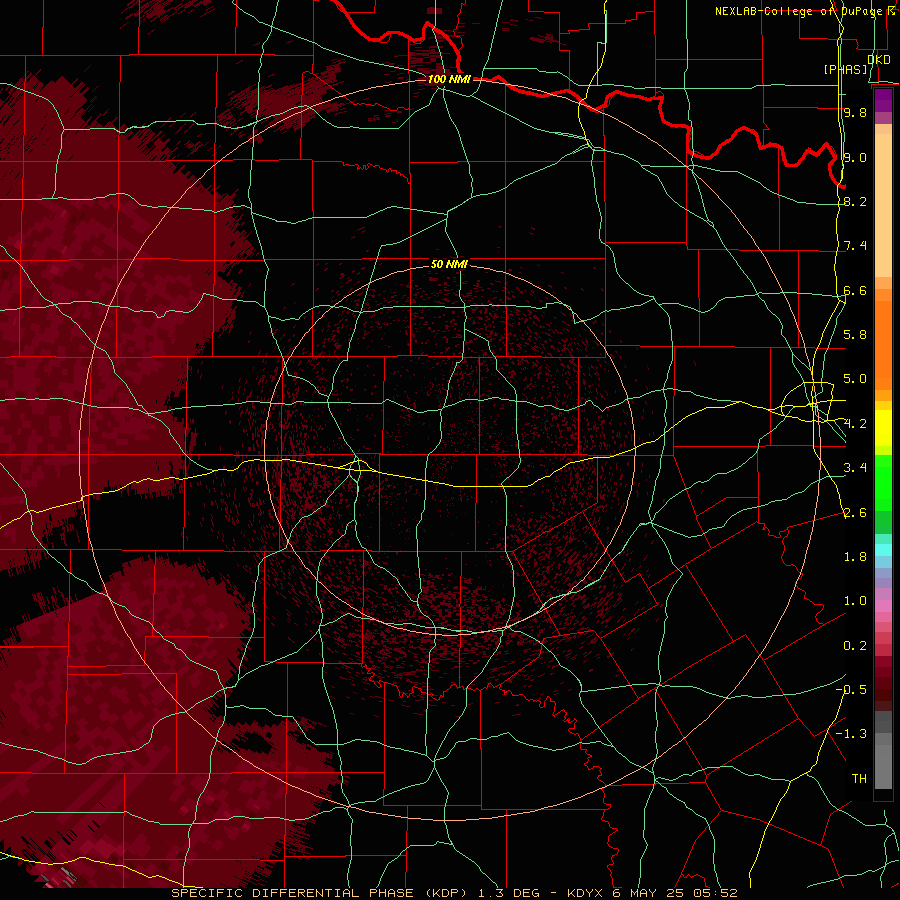Click the 2.6 scale value
Screen dimensions: 900x900
pos(855,513)
